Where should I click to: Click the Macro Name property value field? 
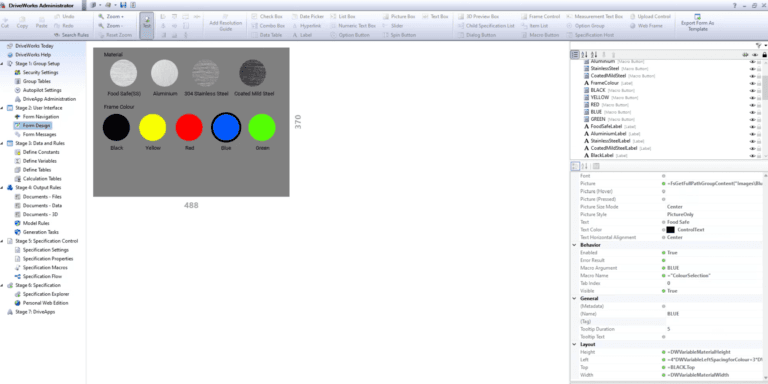715,276
